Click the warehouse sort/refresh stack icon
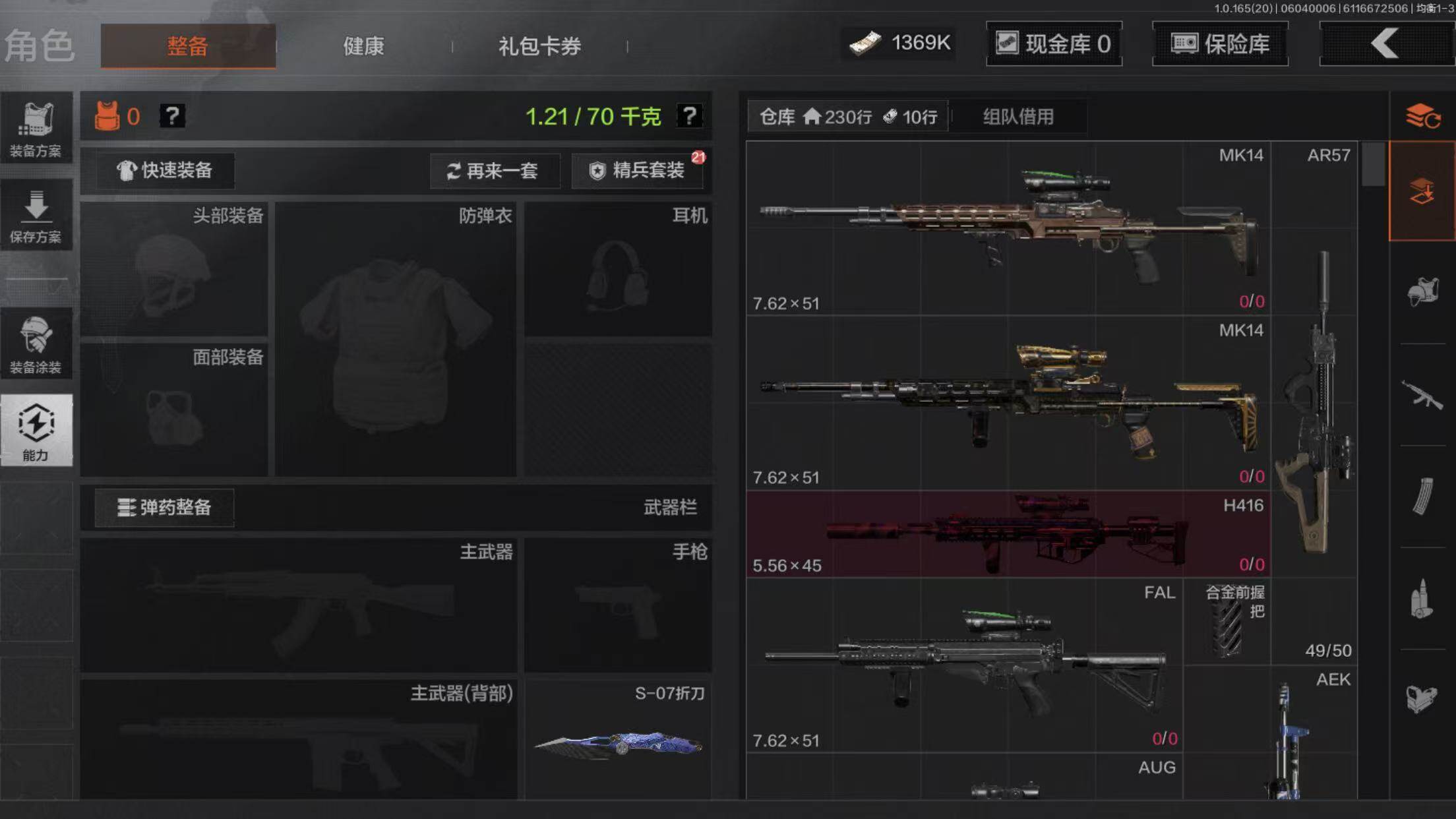This screenshot has height=819, width=1456. 1422,117
